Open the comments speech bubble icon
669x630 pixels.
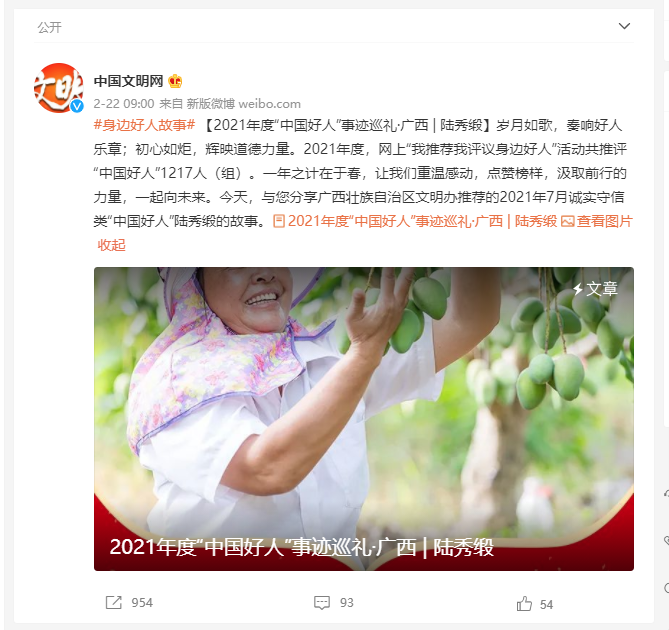(322, 602)
